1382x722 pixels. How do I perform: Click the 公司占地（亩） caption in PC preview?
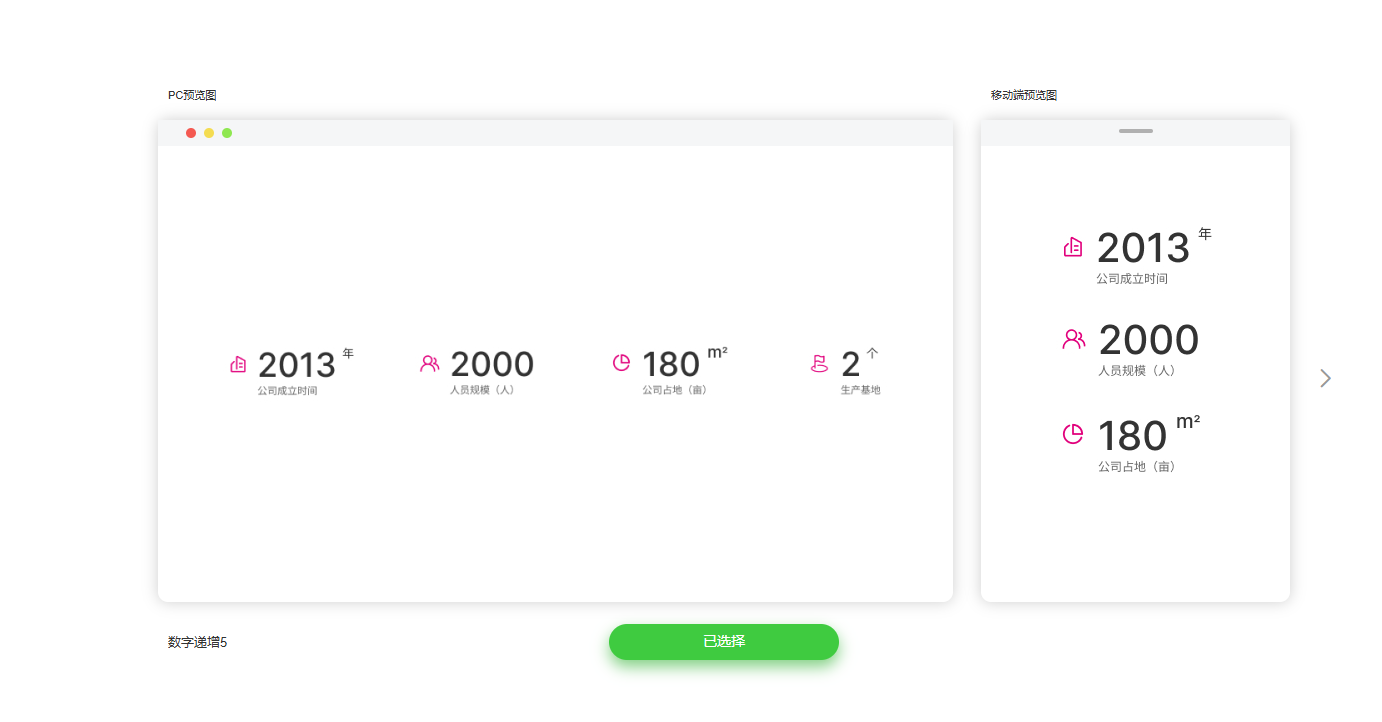(675, 390)
